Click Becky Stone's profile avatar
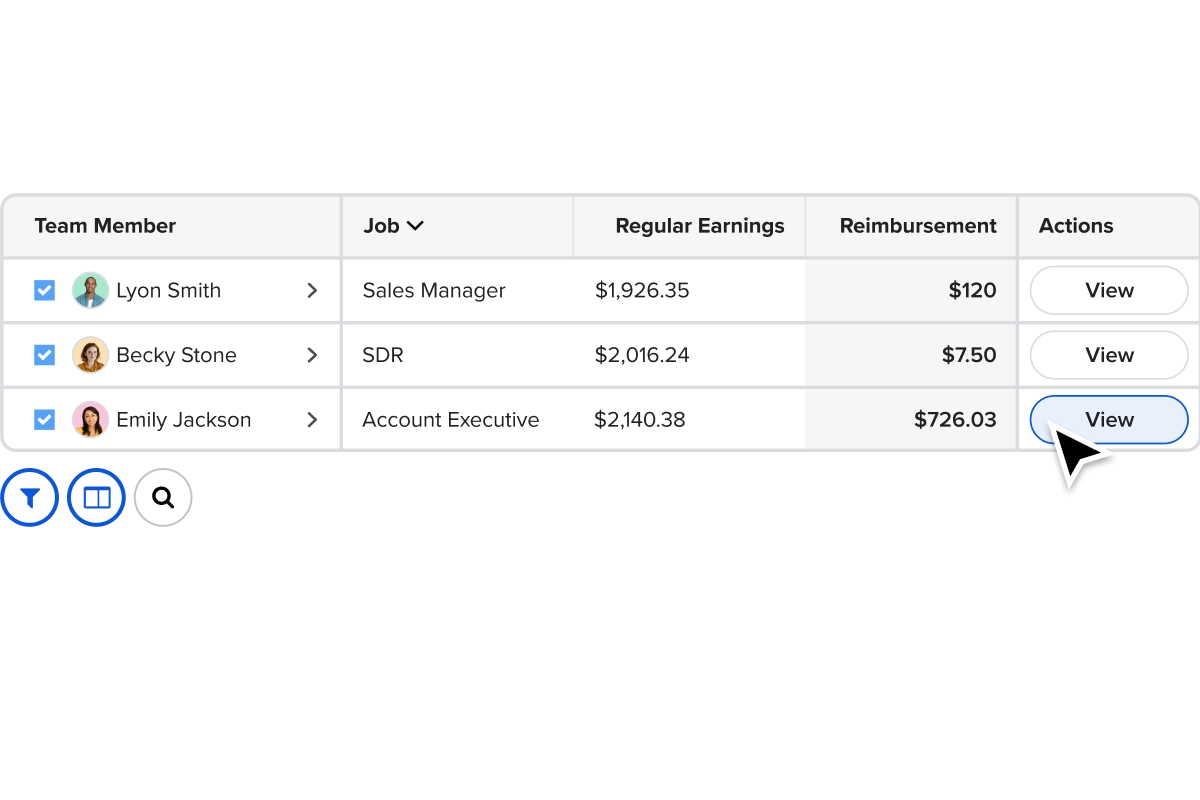1200x800 pixels. [x=91, y=355]
